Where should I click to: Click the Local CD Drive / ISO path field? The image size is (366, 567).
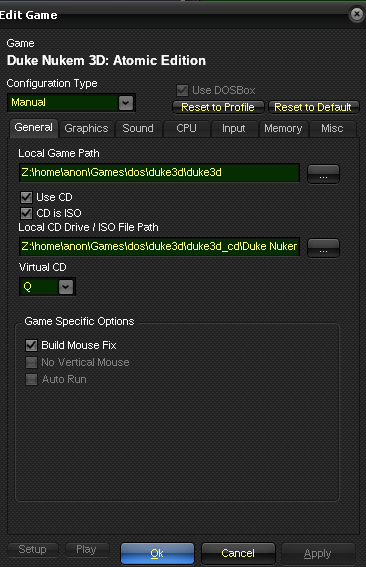tap(159, 247)
